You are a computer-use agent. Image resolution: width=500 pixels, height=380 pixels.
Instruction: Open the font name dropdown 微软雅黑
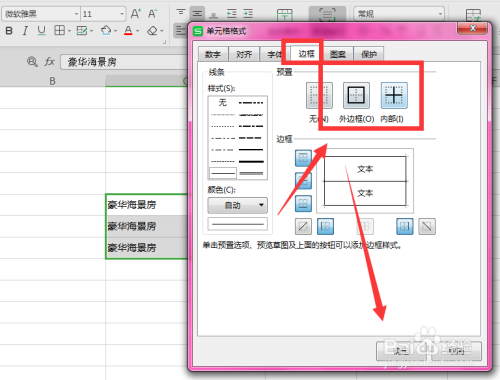[x=76, y=14]
